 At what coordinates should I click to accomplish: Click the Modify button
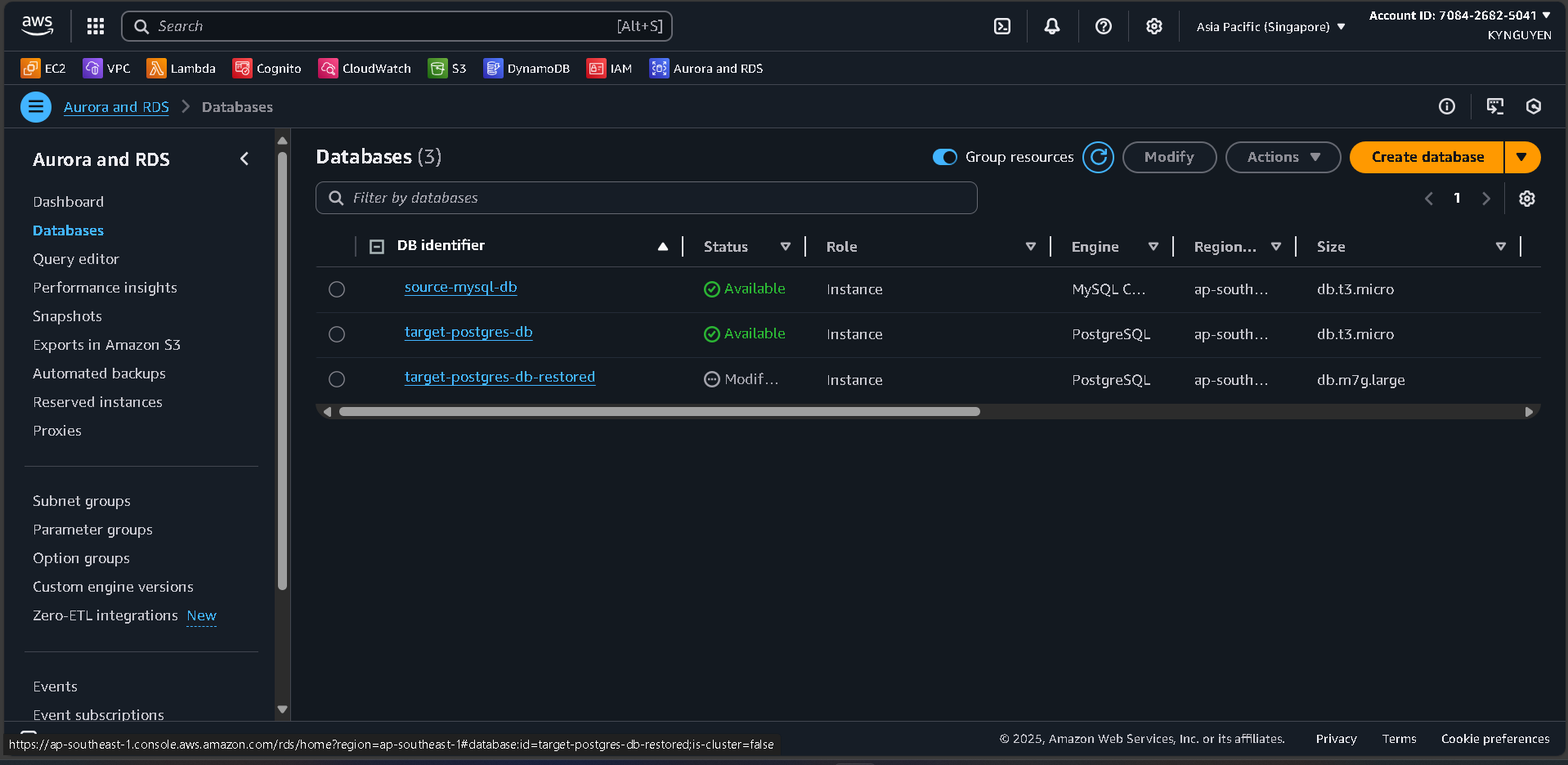pyautogui.click(x=1169, y=157)
